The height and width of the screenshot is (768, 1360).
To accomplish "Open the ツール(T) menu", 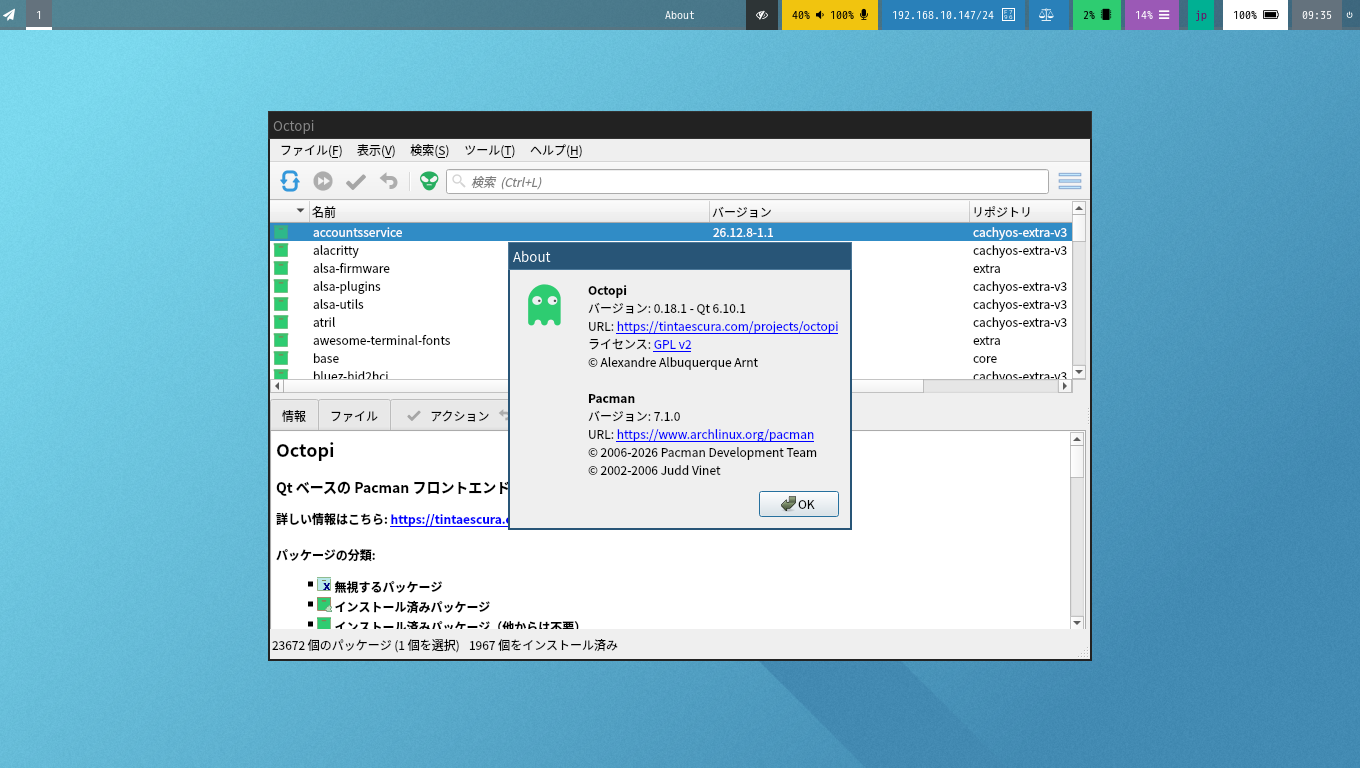I will tap(489, 150).
